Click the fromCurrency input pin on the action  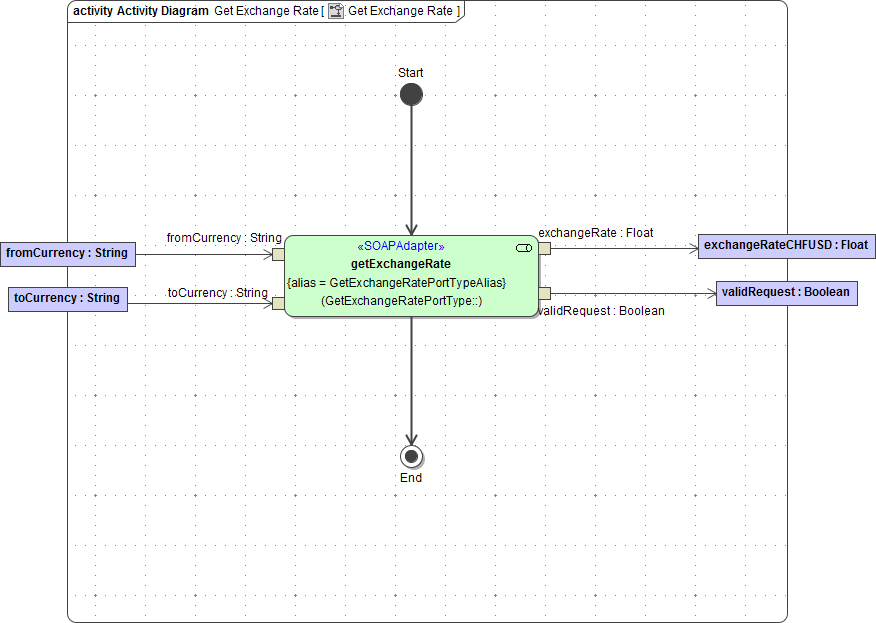point(277,253)
